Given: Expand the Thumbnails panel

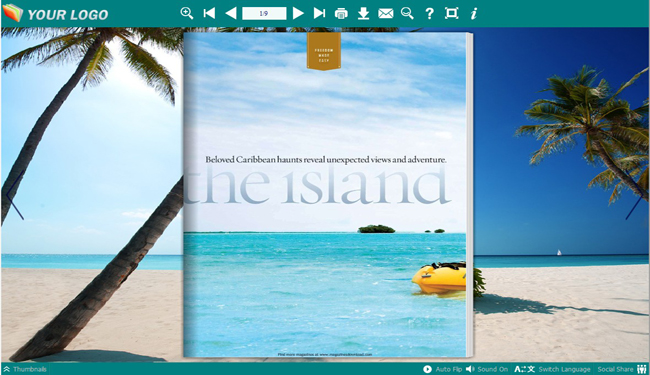Looking at the screenshot, I should 25,369.
